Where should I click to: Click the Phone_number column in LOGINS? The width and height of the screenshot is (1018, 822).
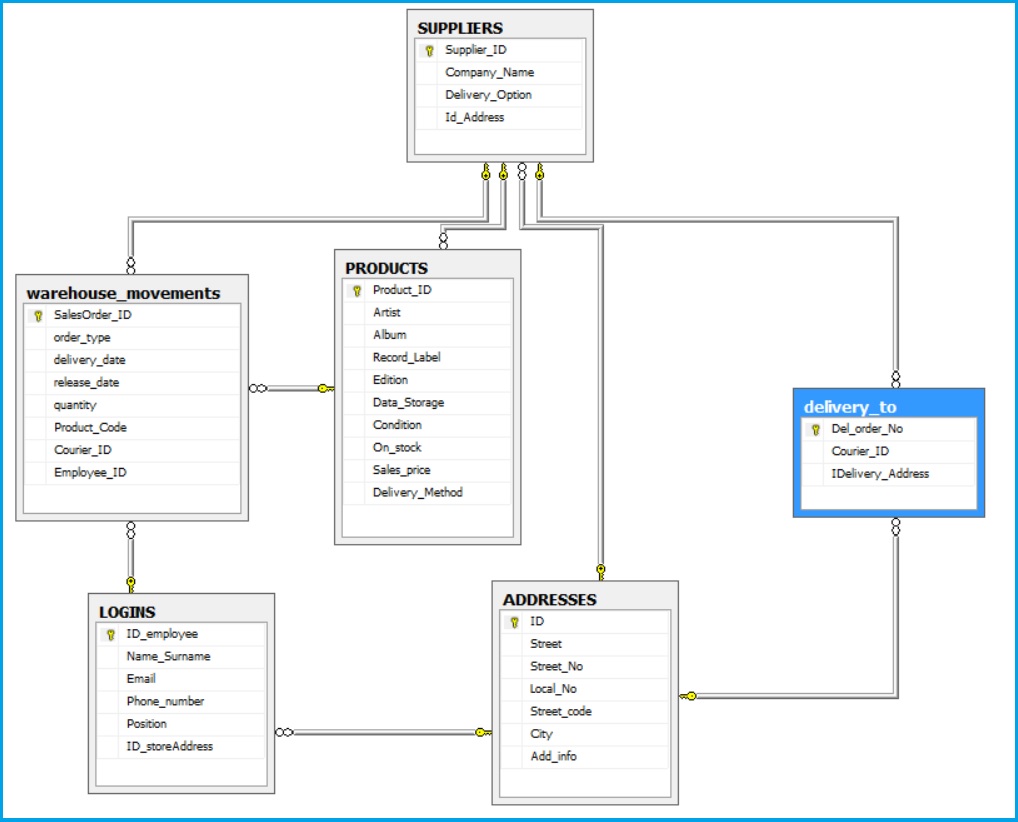point(165,701)
